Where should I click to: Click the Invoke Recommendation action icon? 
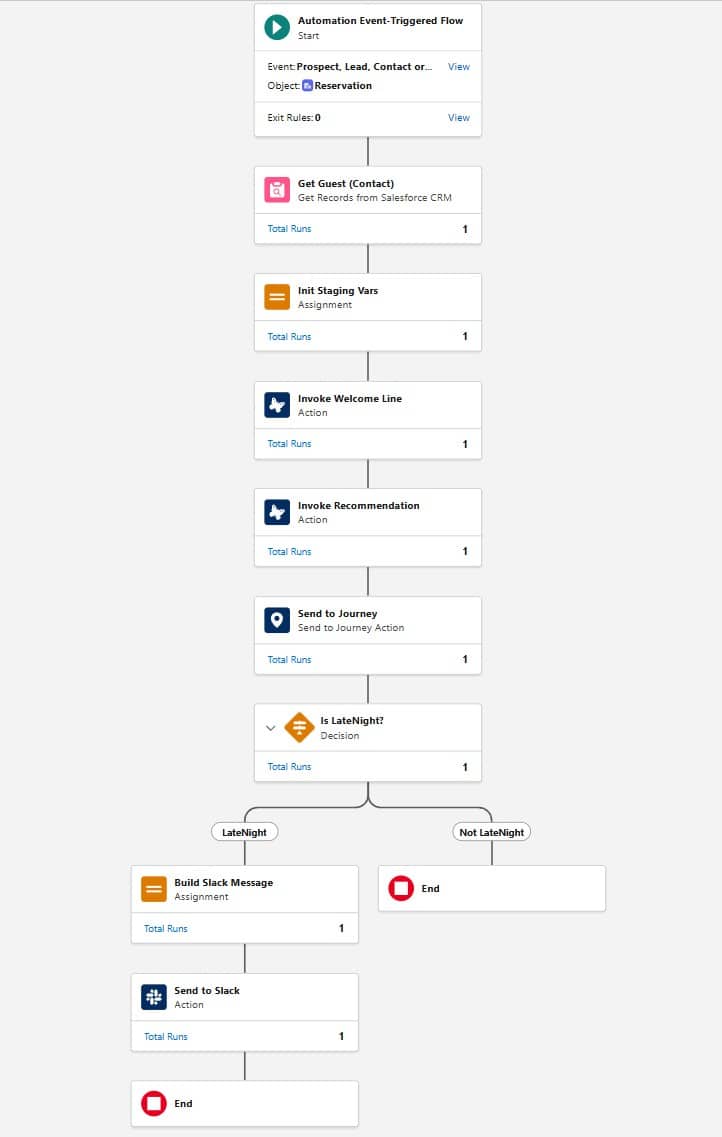pos(277,512)
